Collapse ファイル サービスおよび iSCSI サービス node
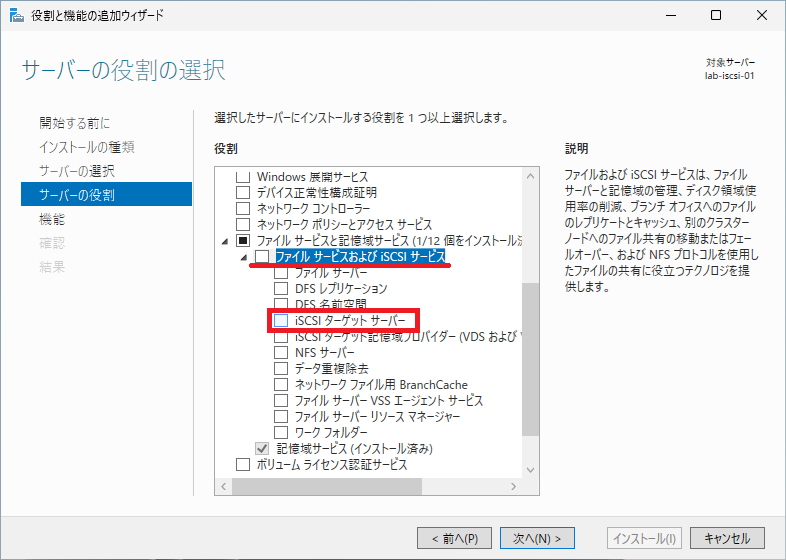 [244, 257]
